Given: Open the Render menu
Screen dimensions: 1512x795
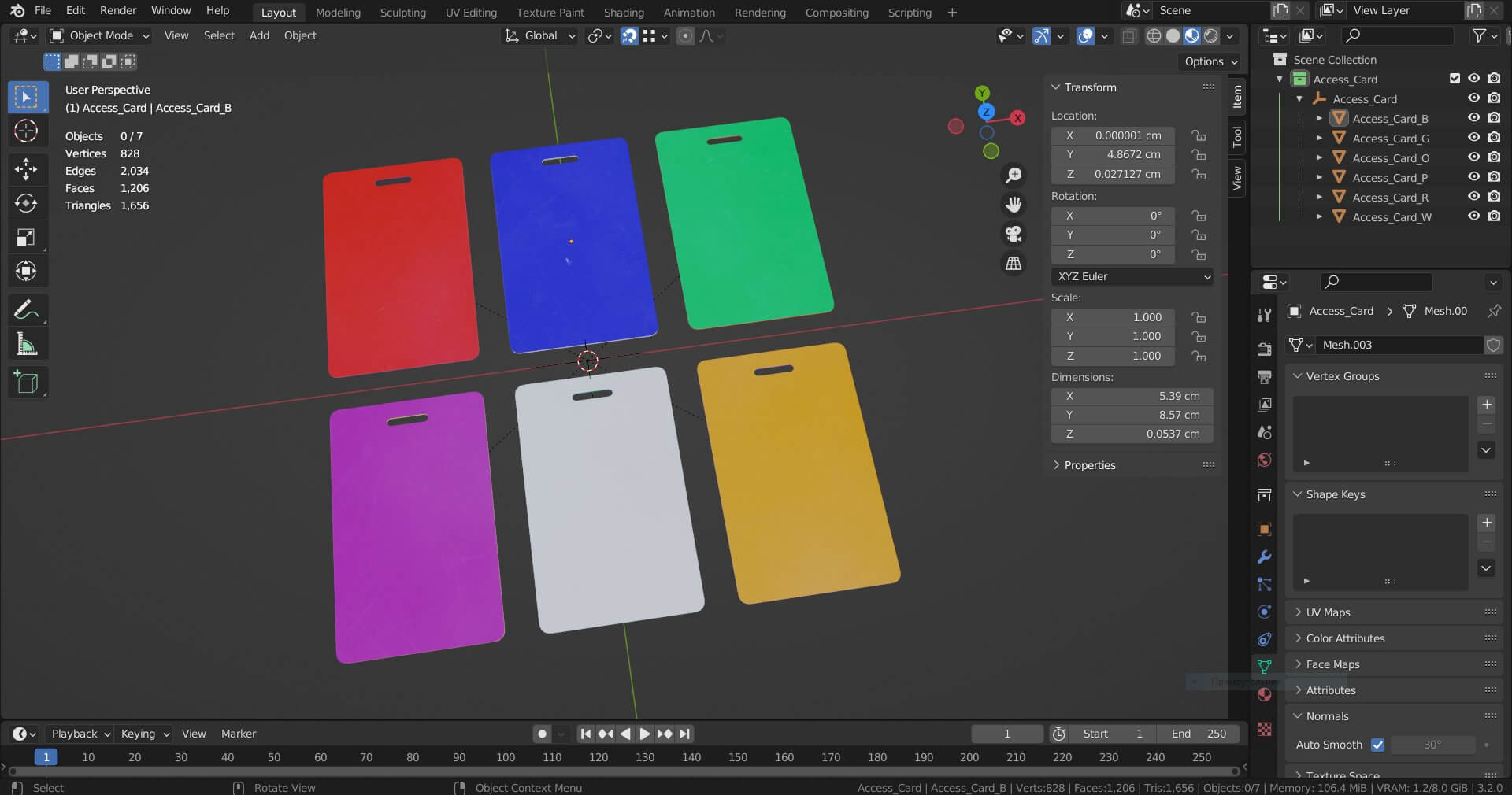Looking at the screenshot, I should tap(117, 11).
